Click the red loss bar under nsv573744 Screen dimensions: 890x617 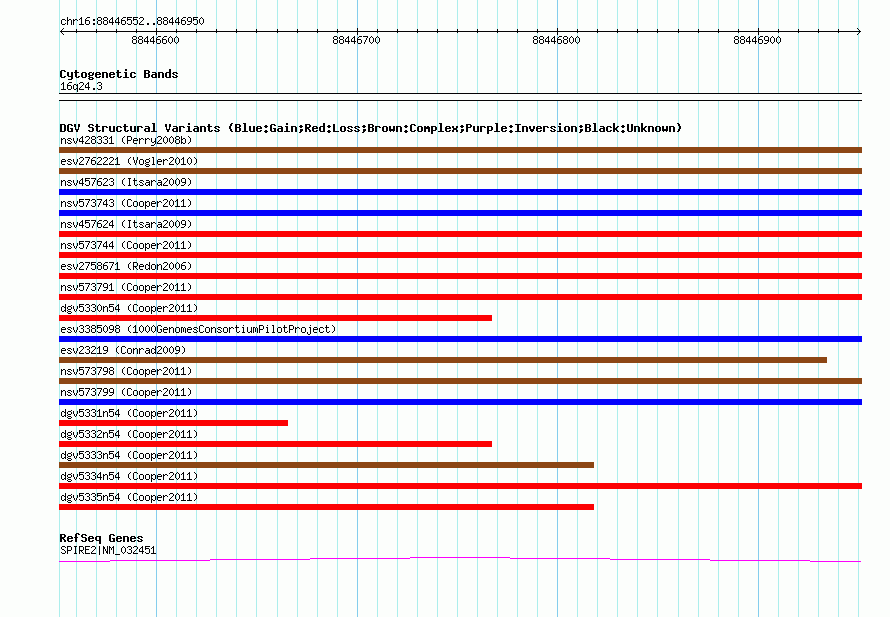coord(460,255)
